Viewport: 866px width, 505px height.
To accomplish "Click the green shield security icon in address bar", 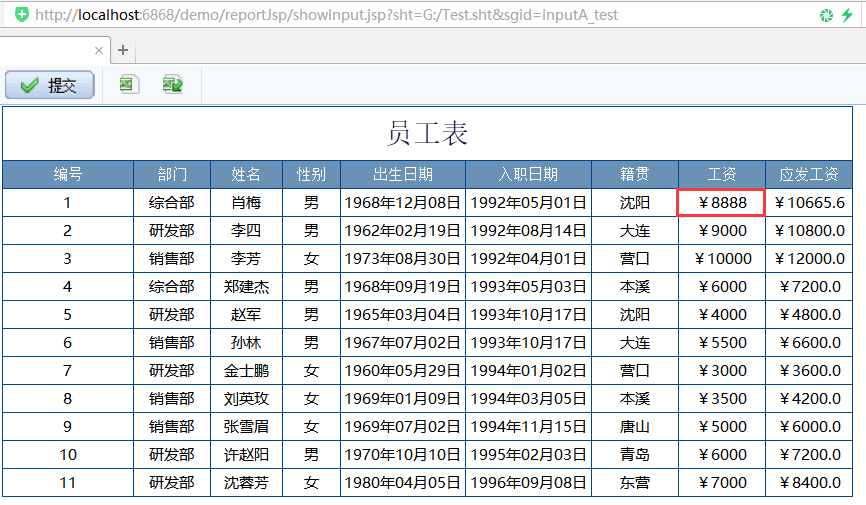I will [22, 14].
